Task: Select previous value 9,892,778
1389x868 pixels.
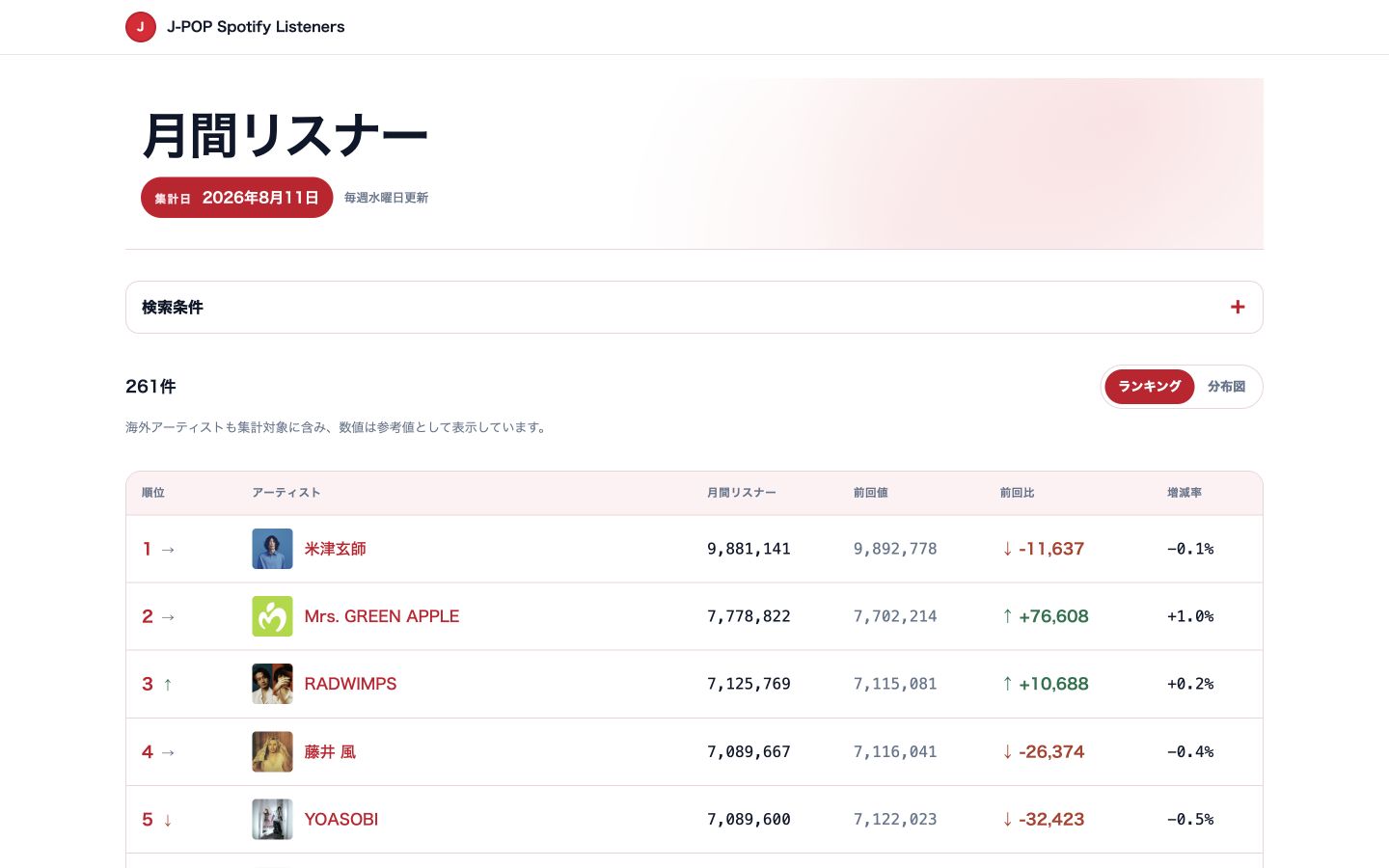Action: (x=895, y=549)
